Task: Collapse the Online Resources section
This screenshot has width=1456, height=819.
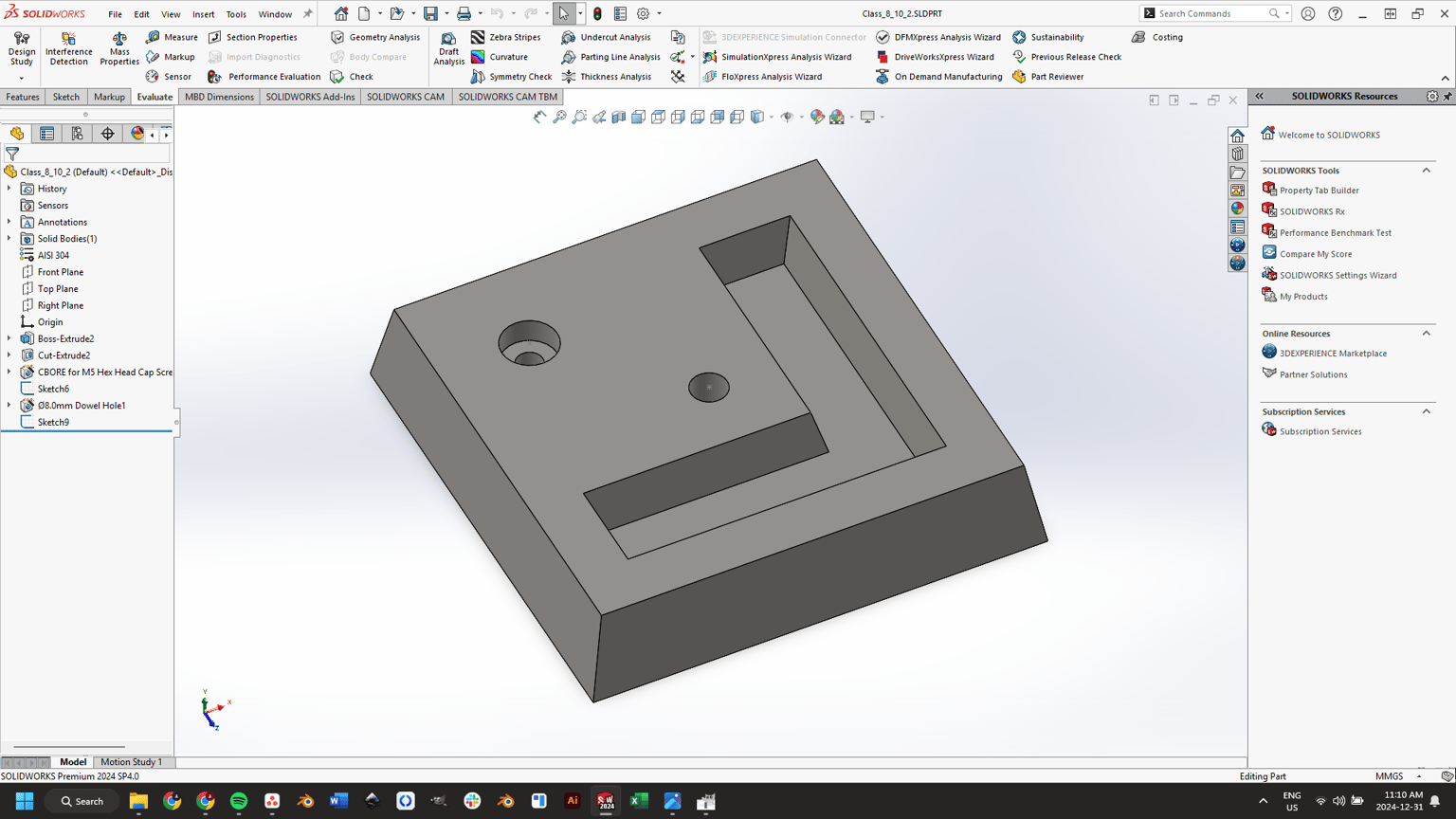Action: (1426, 334)
